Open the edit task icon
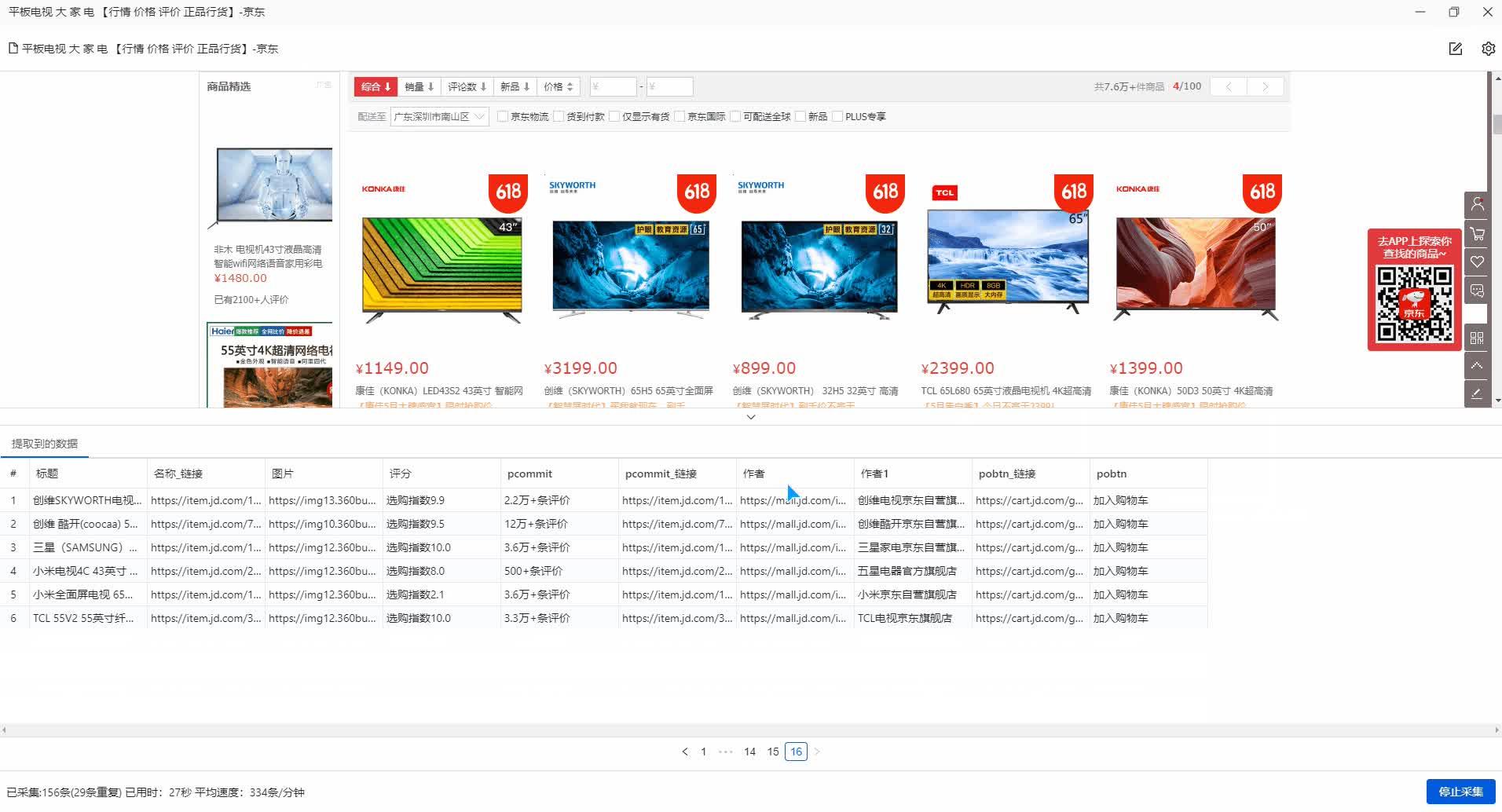1502x812 pixels. [x=1455, y=49]
